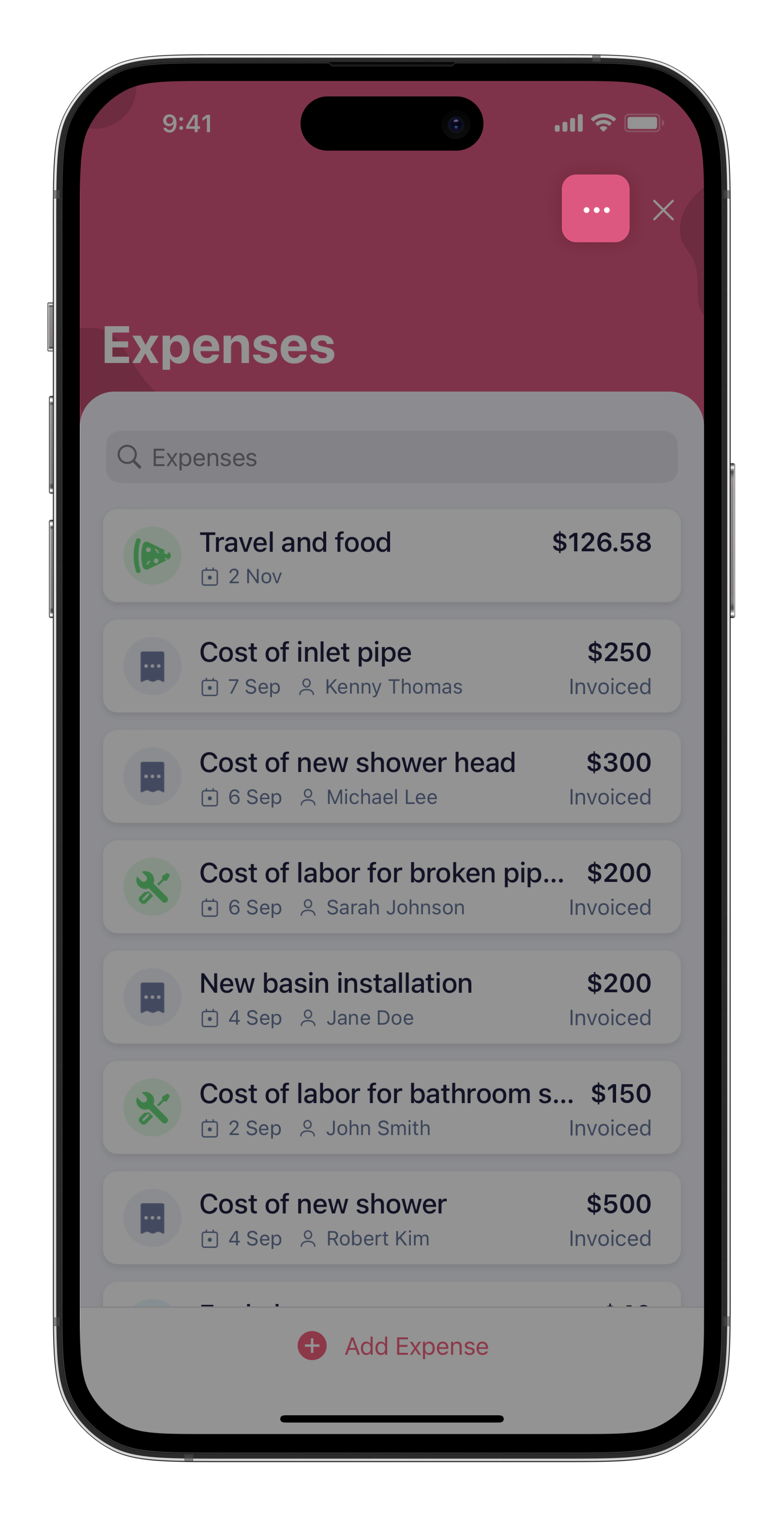
Task: Tap the calendar icon on New basin installation
Action: pyautogui.click(x=210, y=1018)
